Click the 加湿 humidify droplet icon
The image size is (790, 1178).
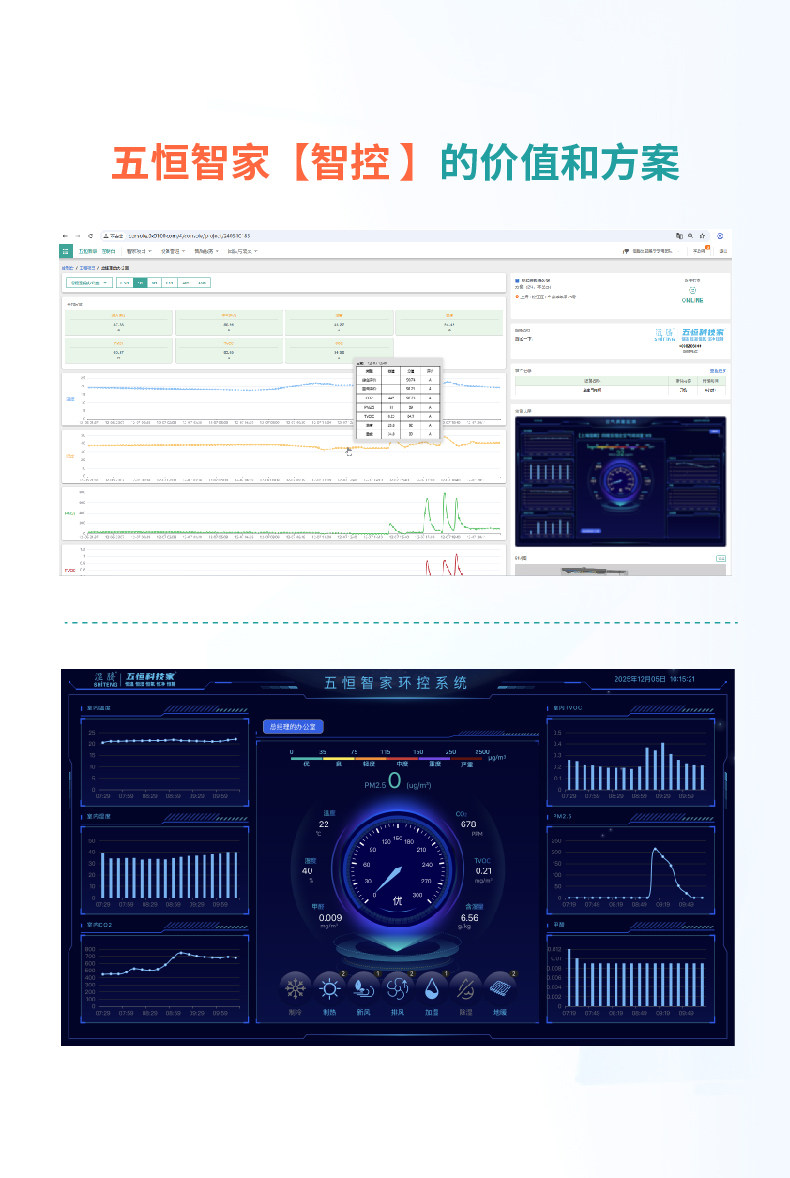431,989
